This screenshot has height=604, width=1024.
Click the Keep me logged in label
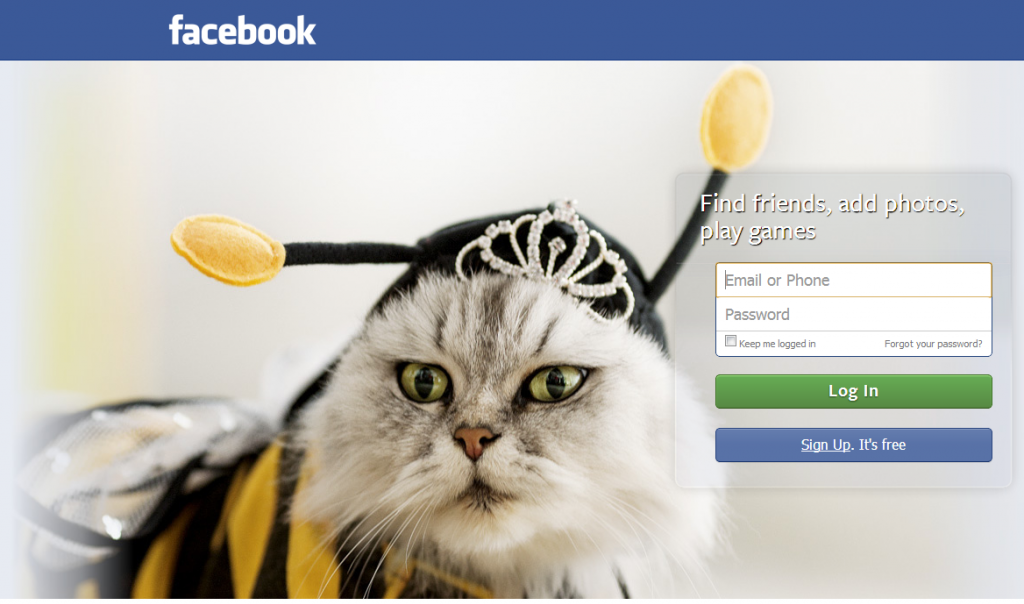coord(777,343)
